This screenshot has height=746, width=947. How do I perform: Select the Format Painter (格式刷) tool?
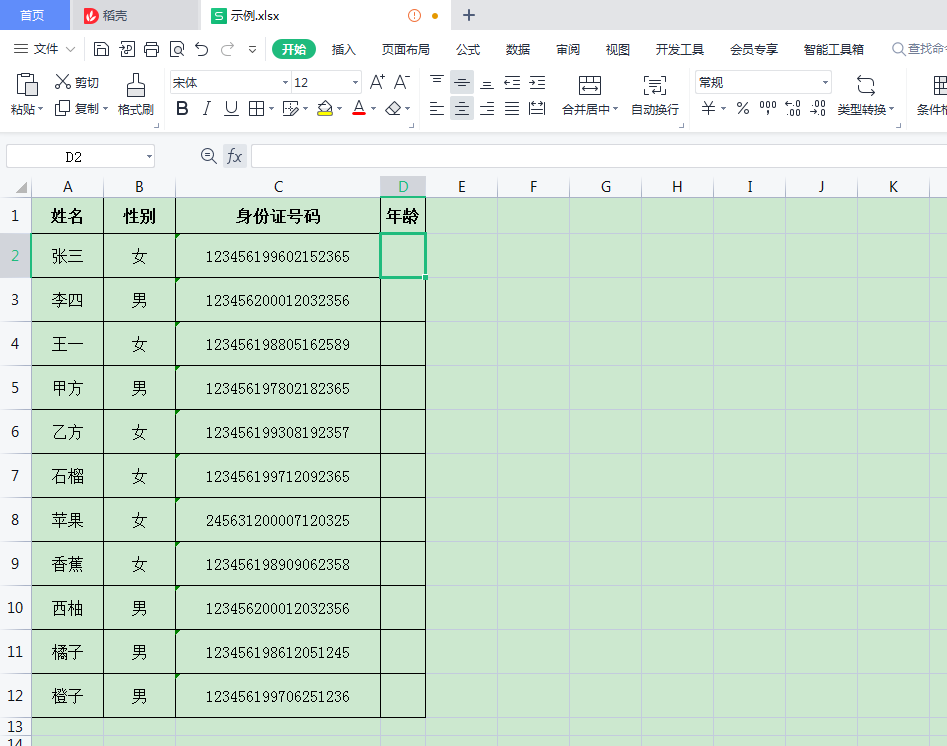coord(135,94)
